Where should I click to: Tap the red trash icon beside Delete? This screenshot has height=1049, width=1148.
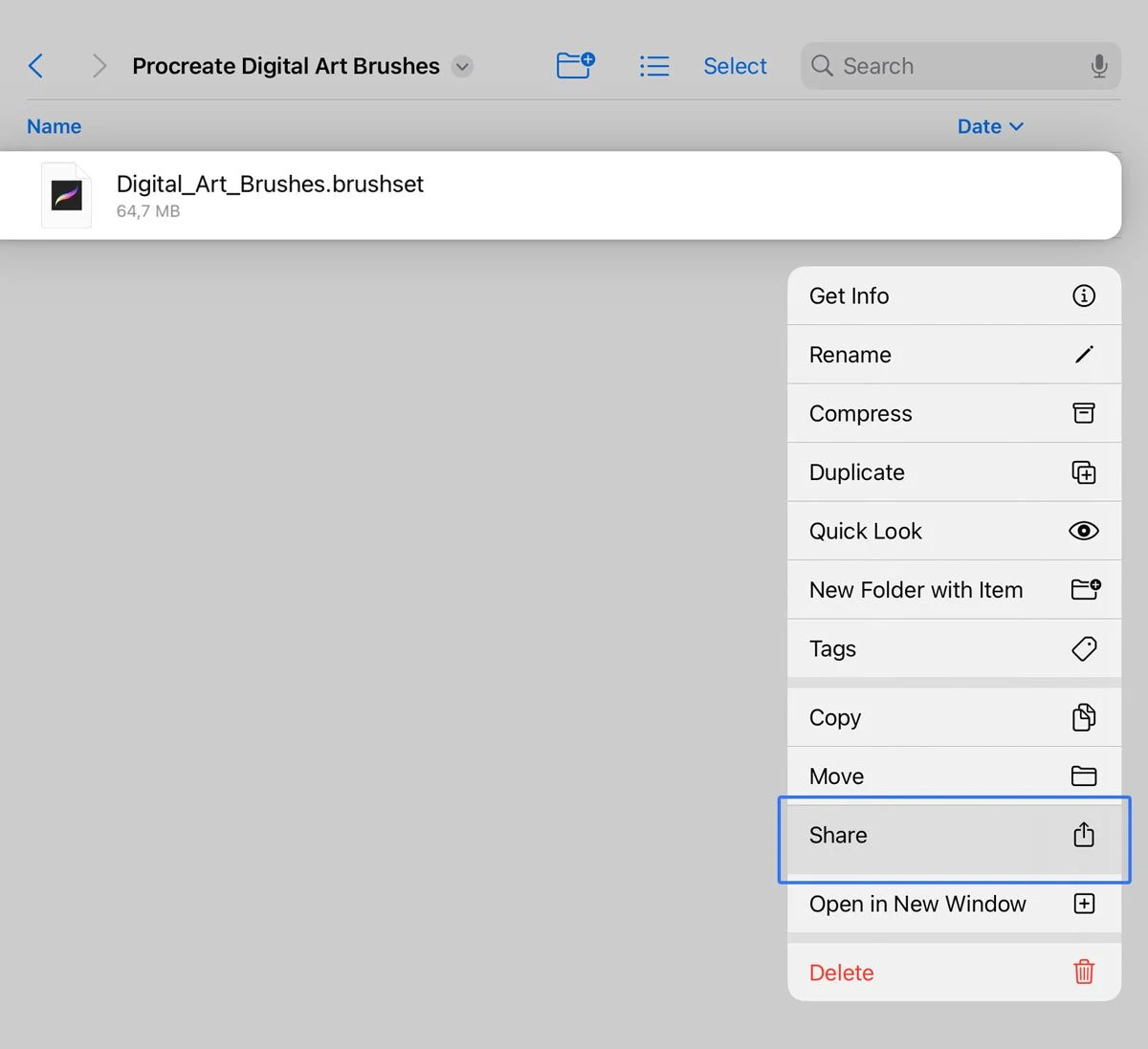[x=1084, y=972]
